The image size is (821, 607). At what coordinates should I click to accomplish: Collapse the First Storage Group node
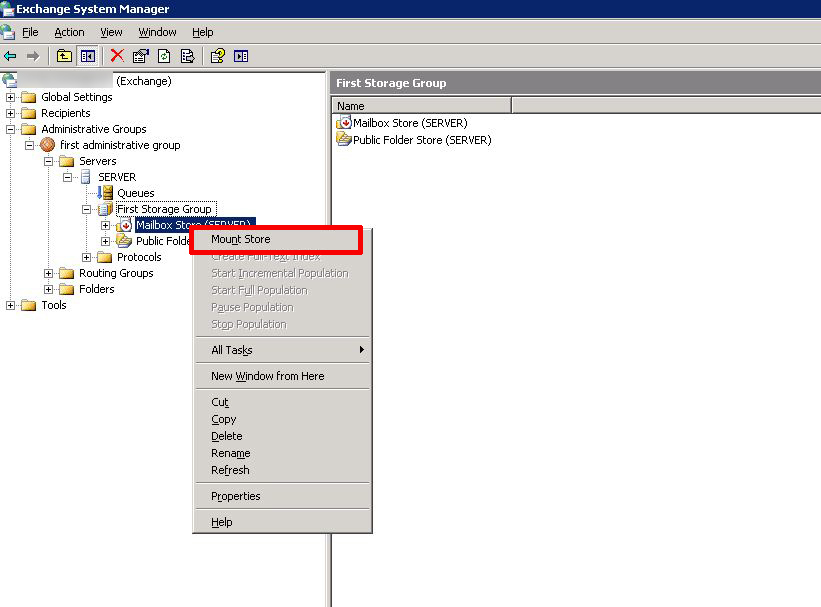pyautogui.click(x=86, y=209)
